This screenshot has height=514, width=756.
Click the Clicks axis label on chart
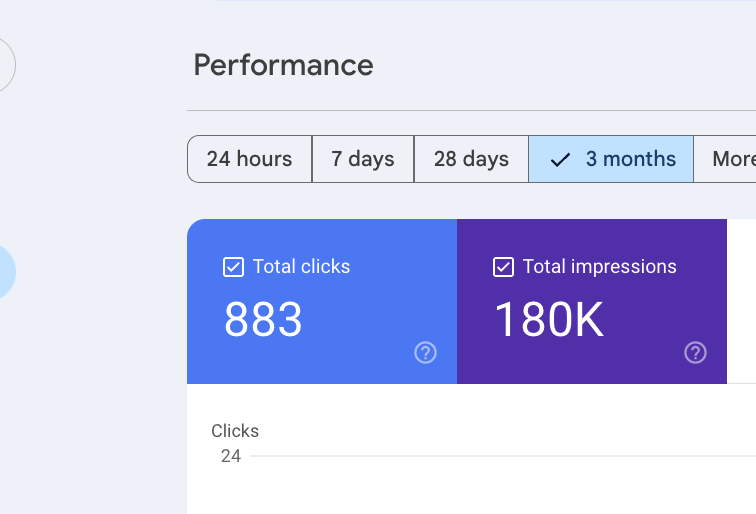click(x=235, y=431)
